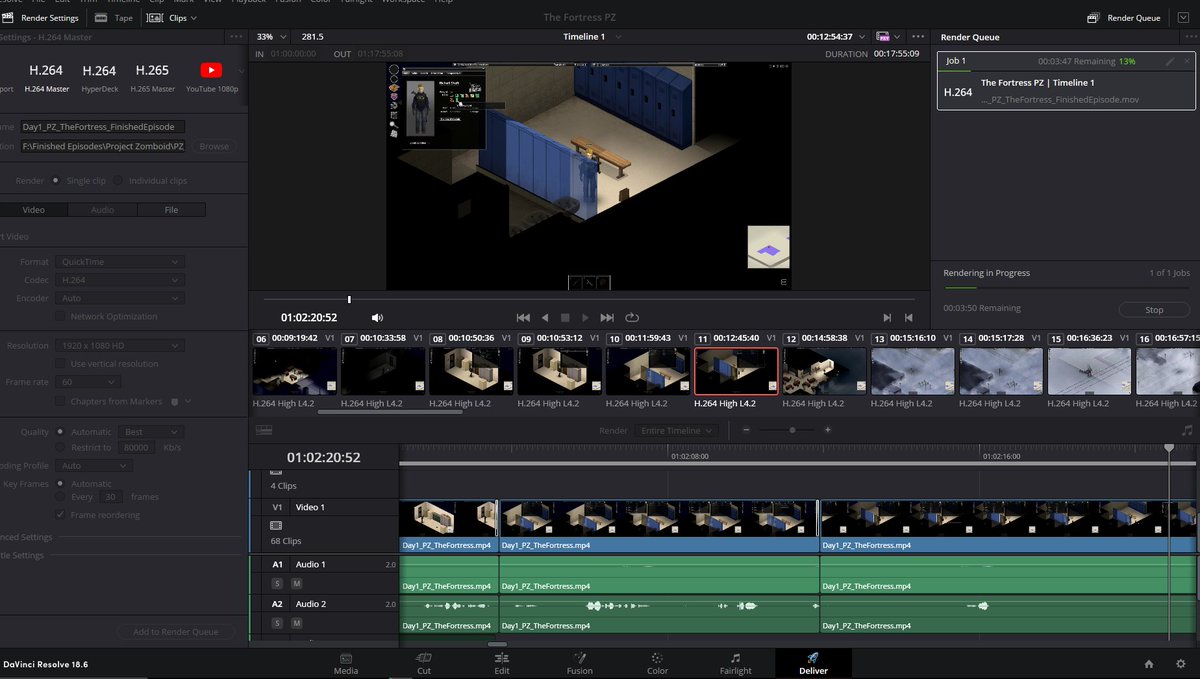This screenshot has width=1200, height=679.
Task: Remove Job 1 from render queue
Action: (x=1186, y=61)
